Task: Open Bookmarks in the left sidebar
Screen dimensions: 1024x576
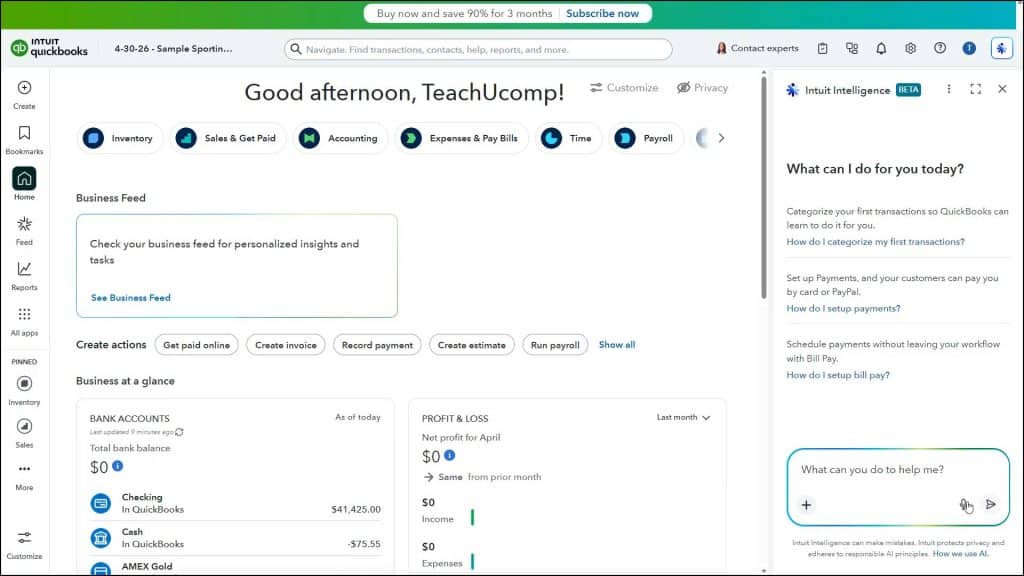Action: 24,140
